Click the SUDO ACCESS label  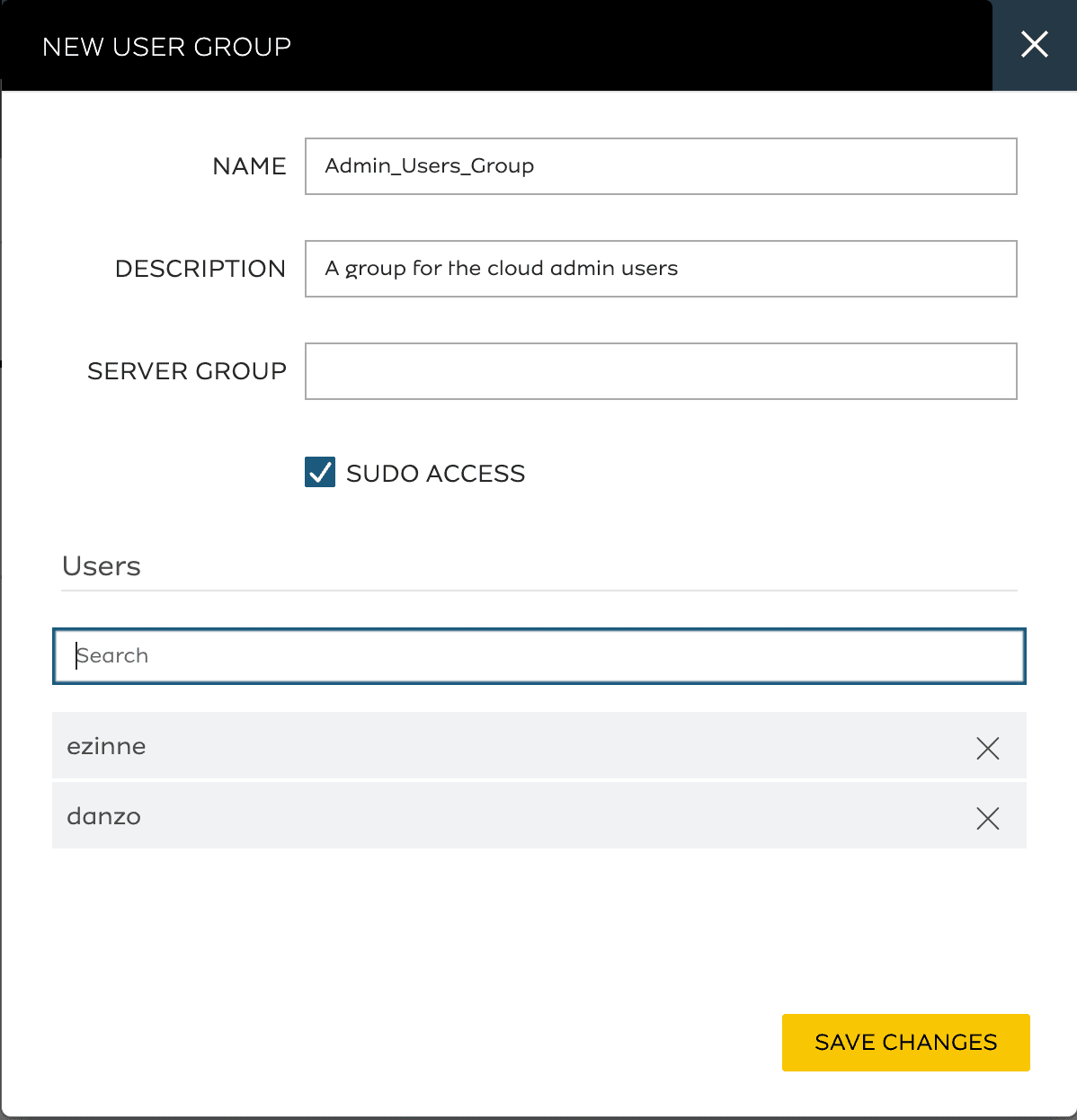pos(435,474)
